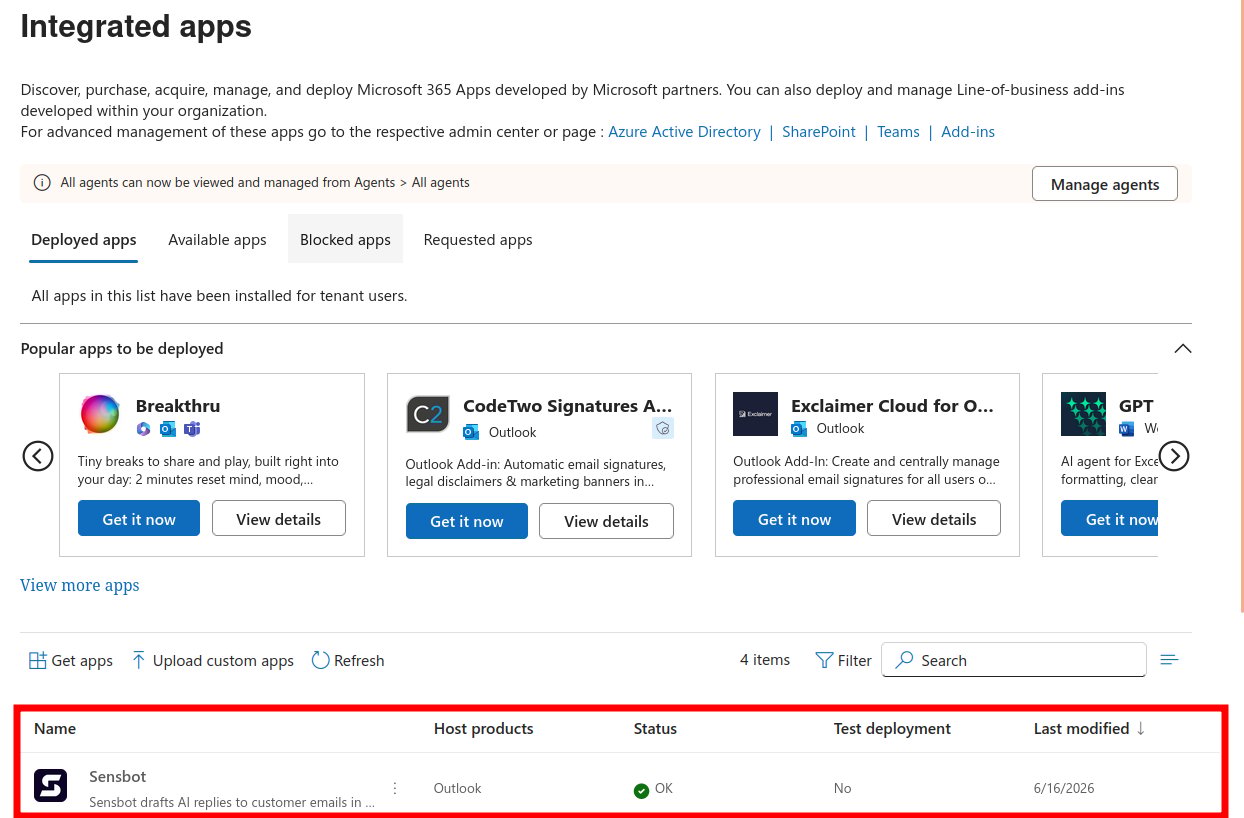Open the Sensbot app name
The height and width of the screenshot is (818, 1244).
118,776
